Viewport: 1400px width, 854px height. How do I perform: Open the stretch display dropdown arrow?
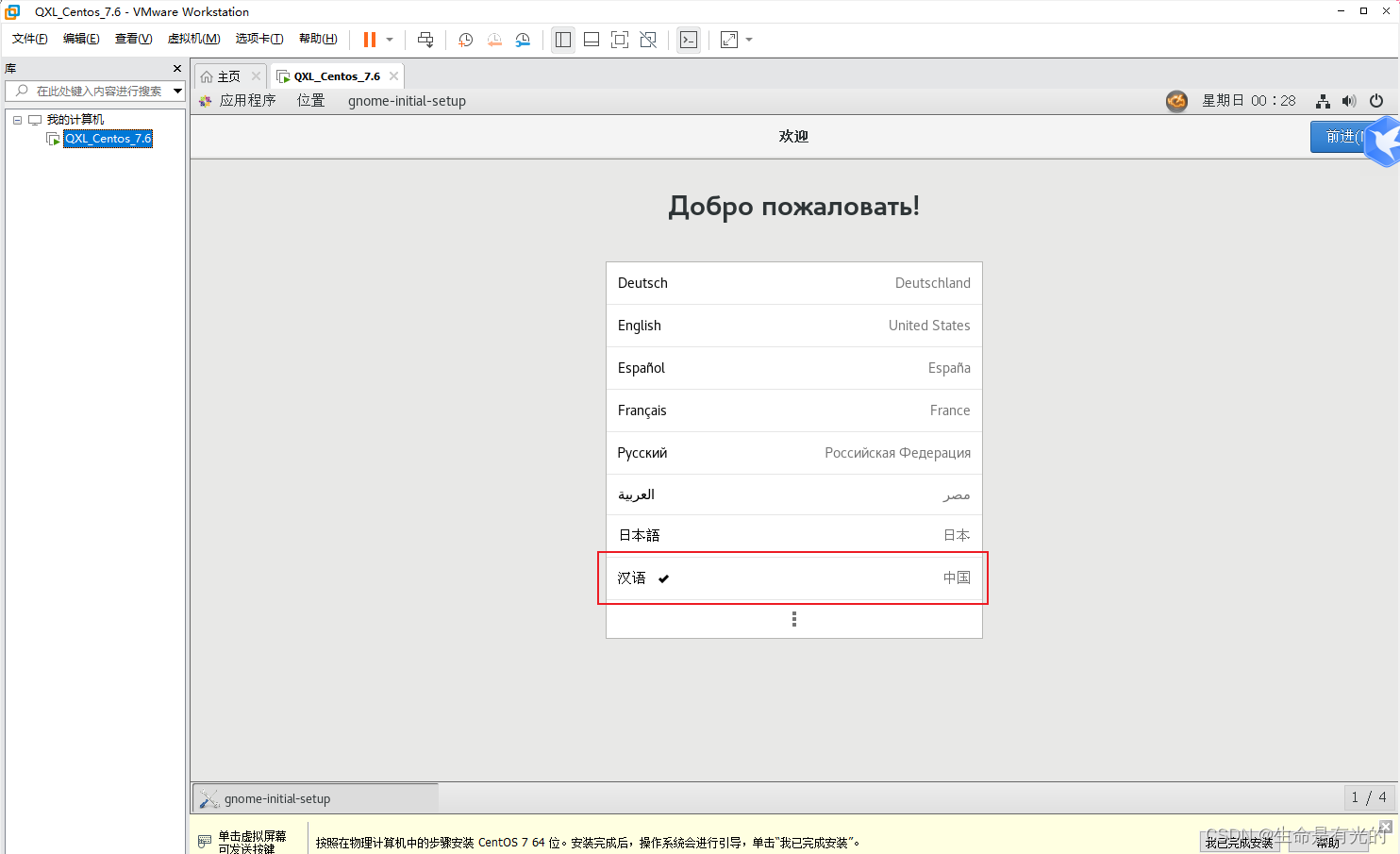coord(749,40)
